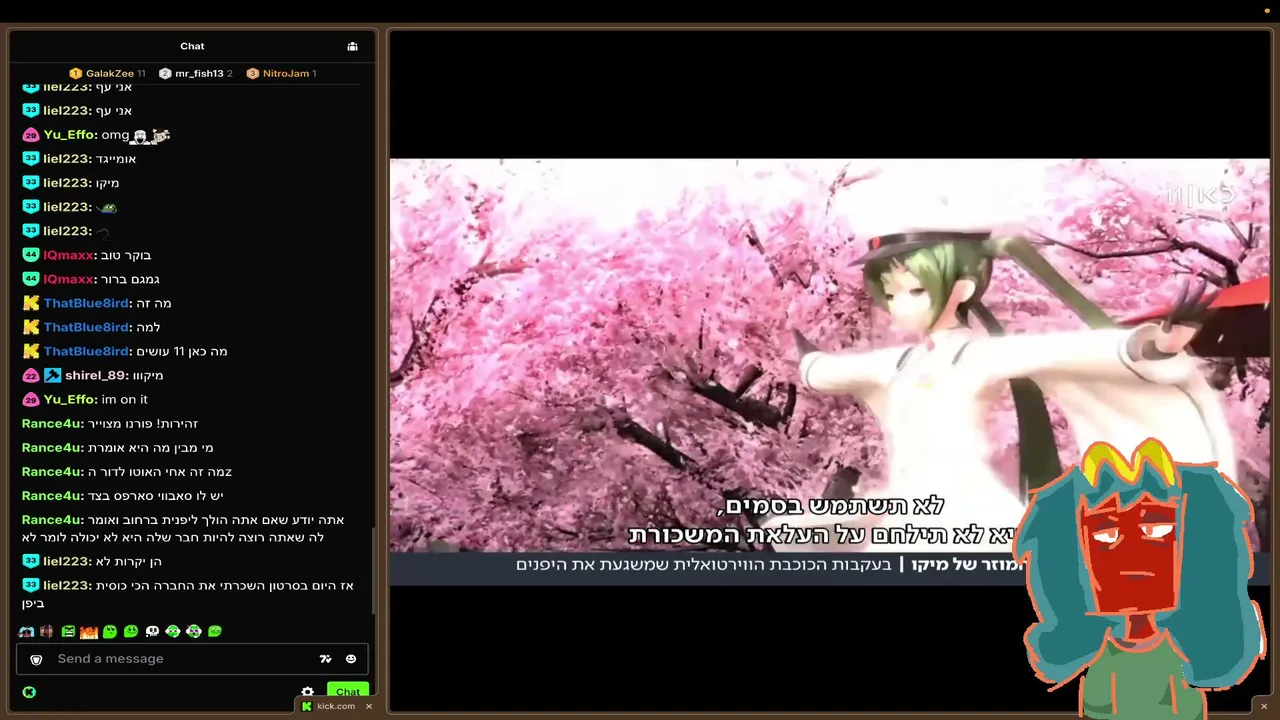Open chat settings gear icon

pos(308,692)
